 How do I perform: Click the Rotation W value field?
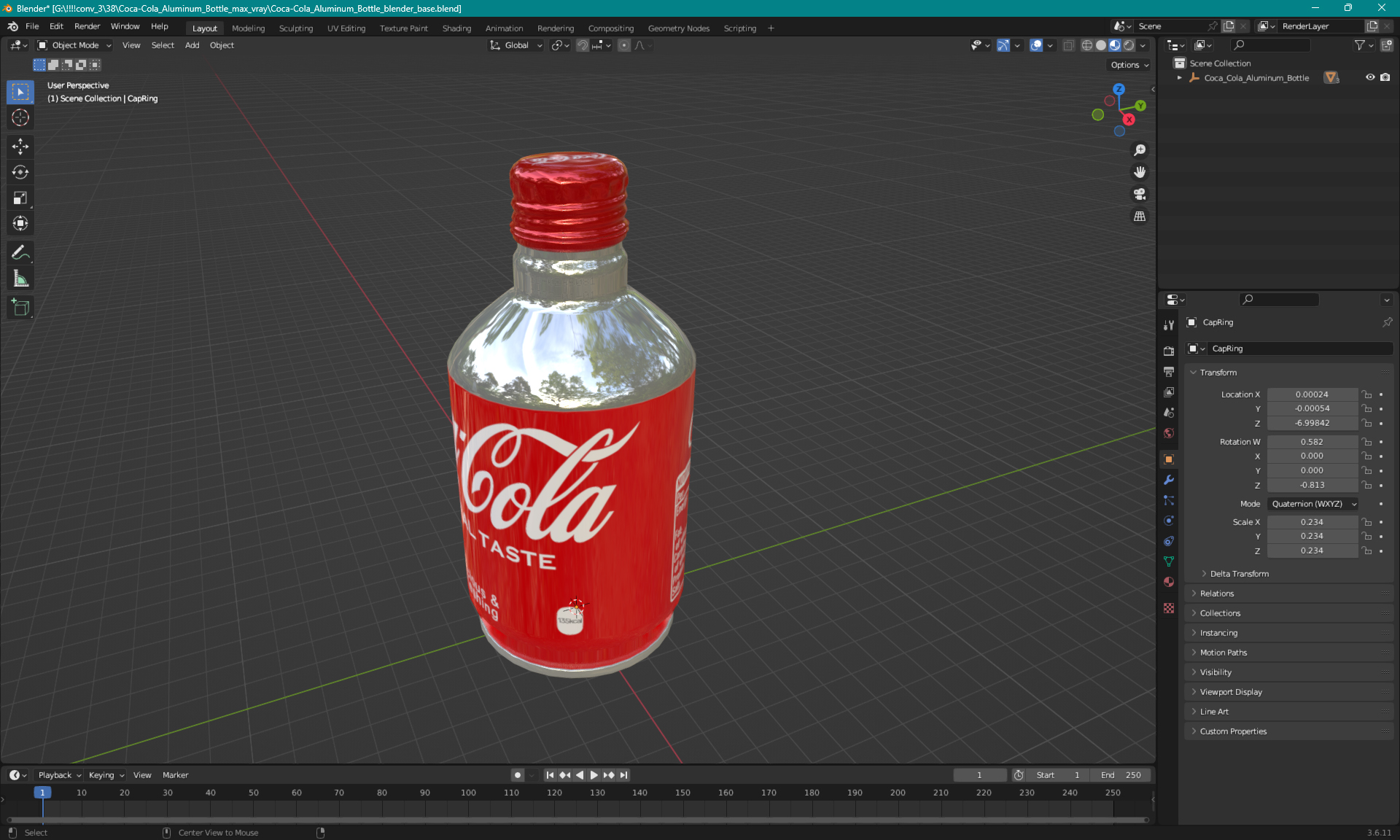(1312, 442)
